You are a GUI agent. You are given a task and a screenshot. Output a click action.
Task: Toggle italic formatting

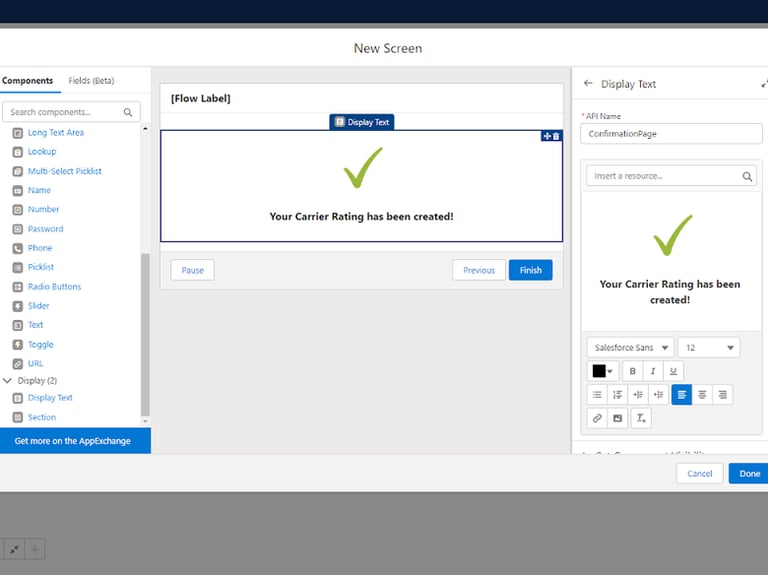653,371
